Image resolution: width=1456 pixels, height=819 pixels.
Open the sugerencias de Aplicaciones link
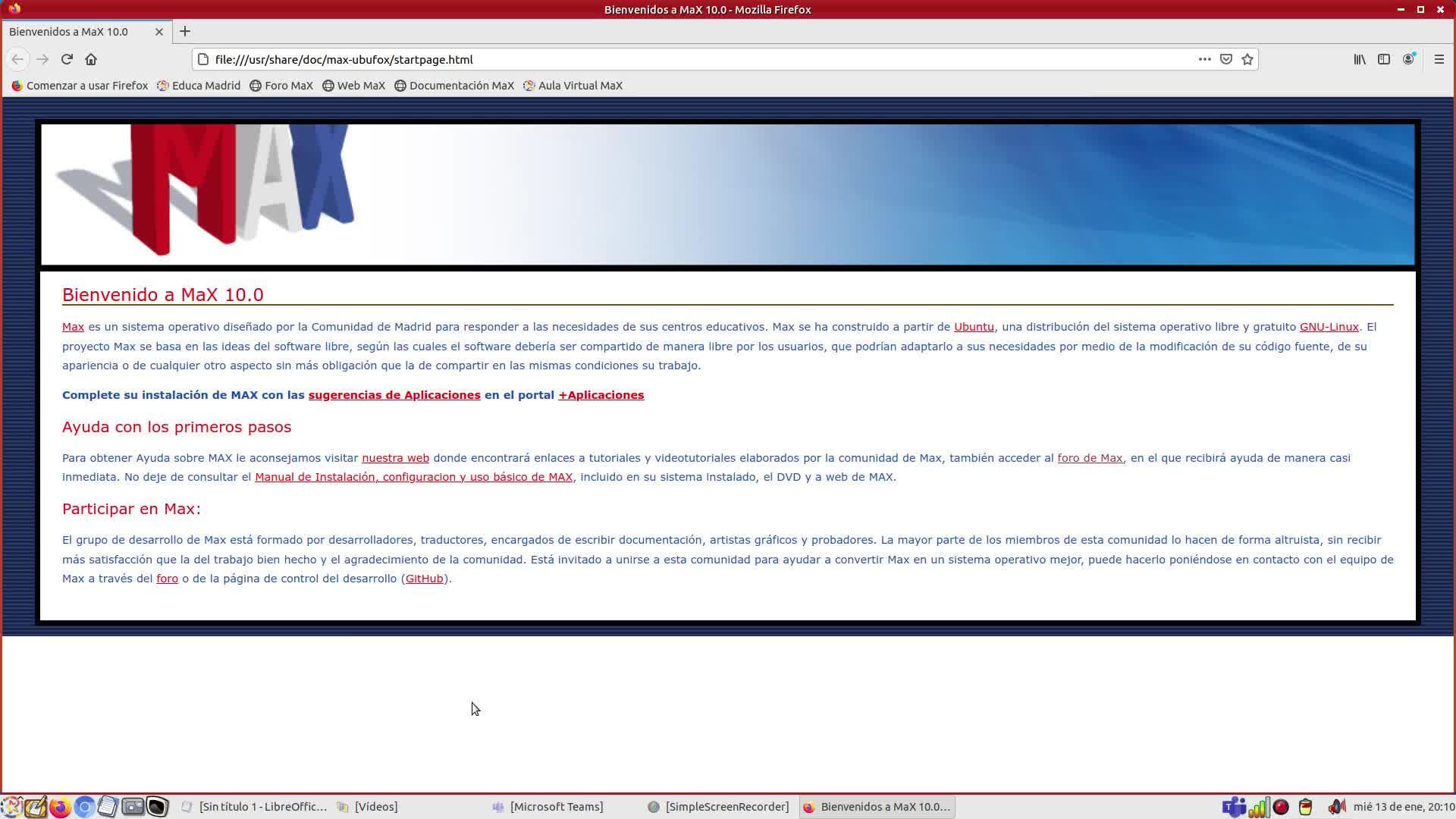(394, 395)
